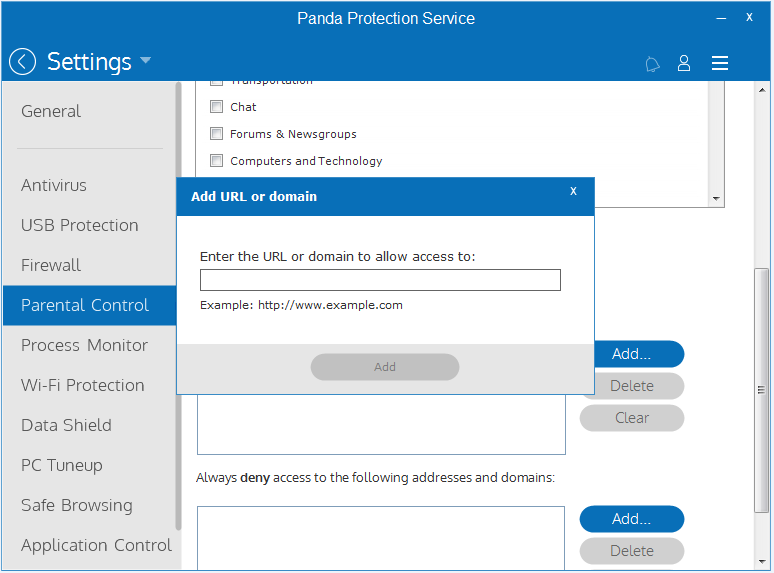
Task: Click the main panel's up scroll arrow
Action: pos(762,90)
